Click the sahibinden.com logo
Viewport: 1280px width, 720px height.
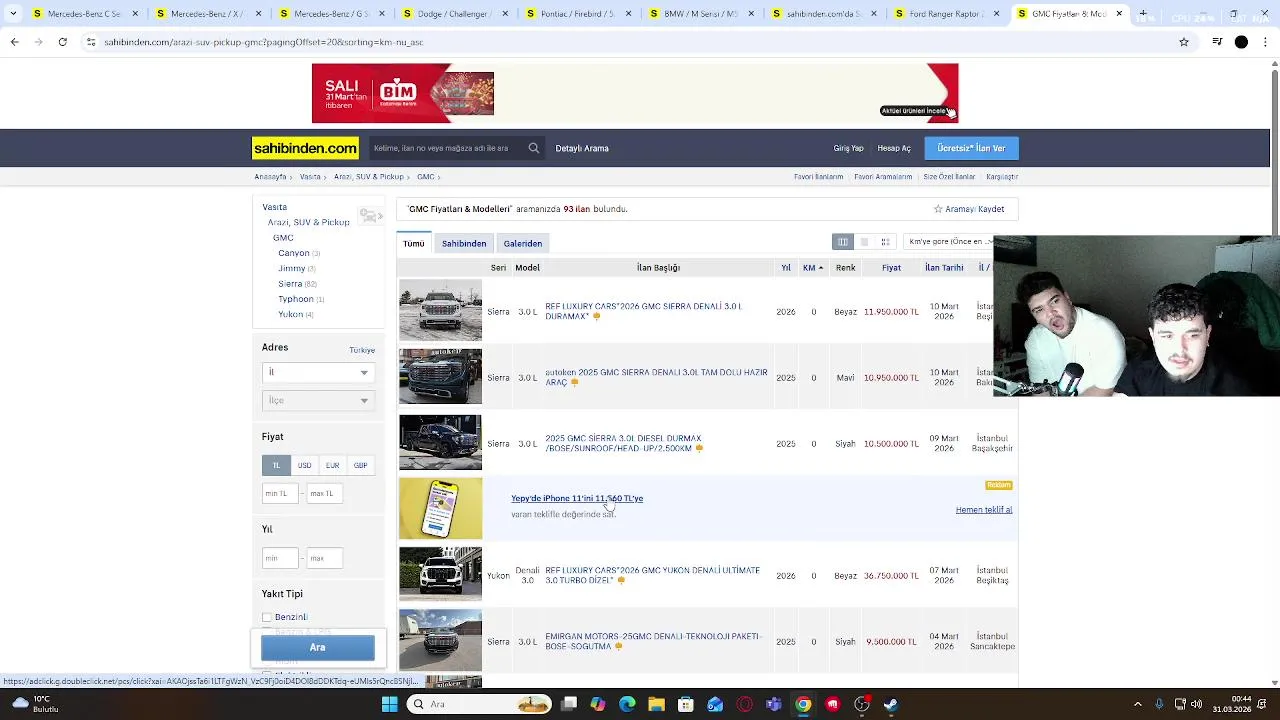coord(305,148)
